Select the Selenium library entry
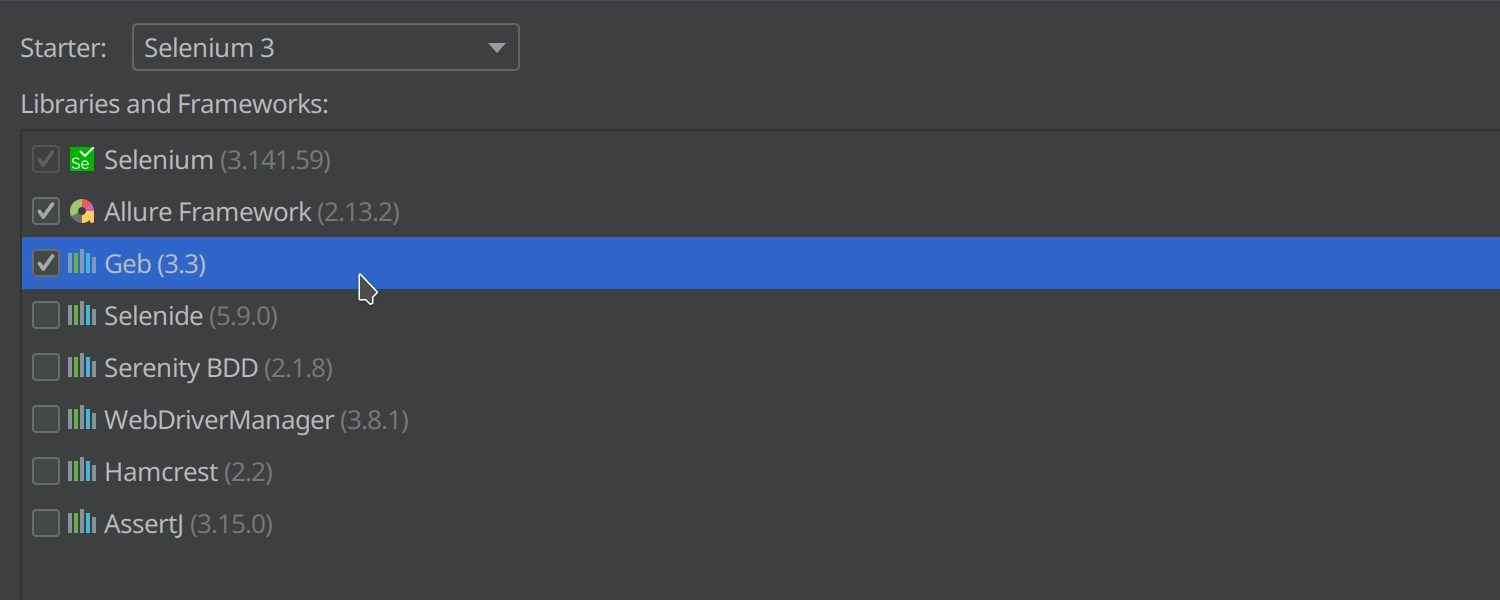 (160, 158)
